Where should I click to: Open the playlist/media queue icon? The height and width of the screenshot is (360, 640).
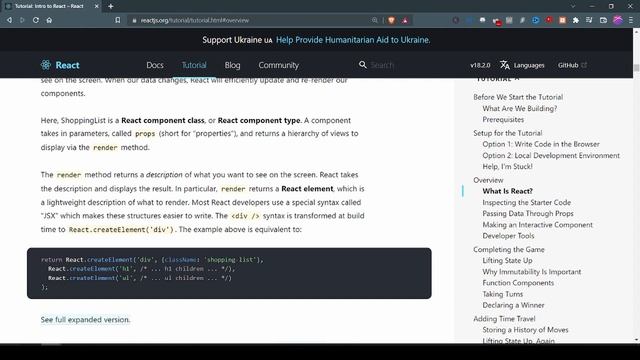pos(589,20)
